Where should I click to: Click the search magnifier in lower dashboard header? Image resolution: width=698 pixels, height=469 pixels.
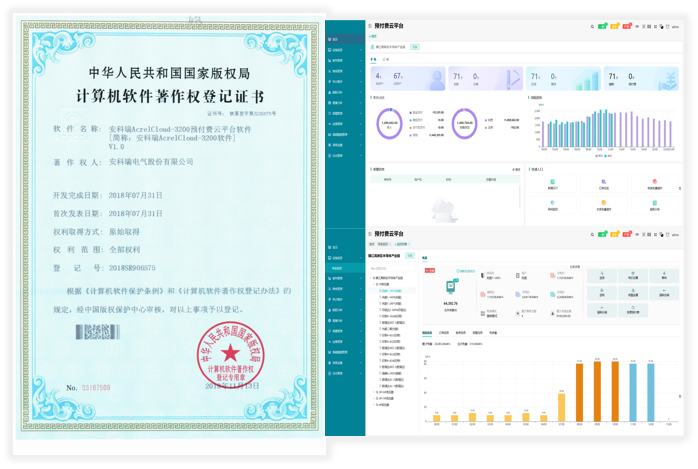click(592, 234)
